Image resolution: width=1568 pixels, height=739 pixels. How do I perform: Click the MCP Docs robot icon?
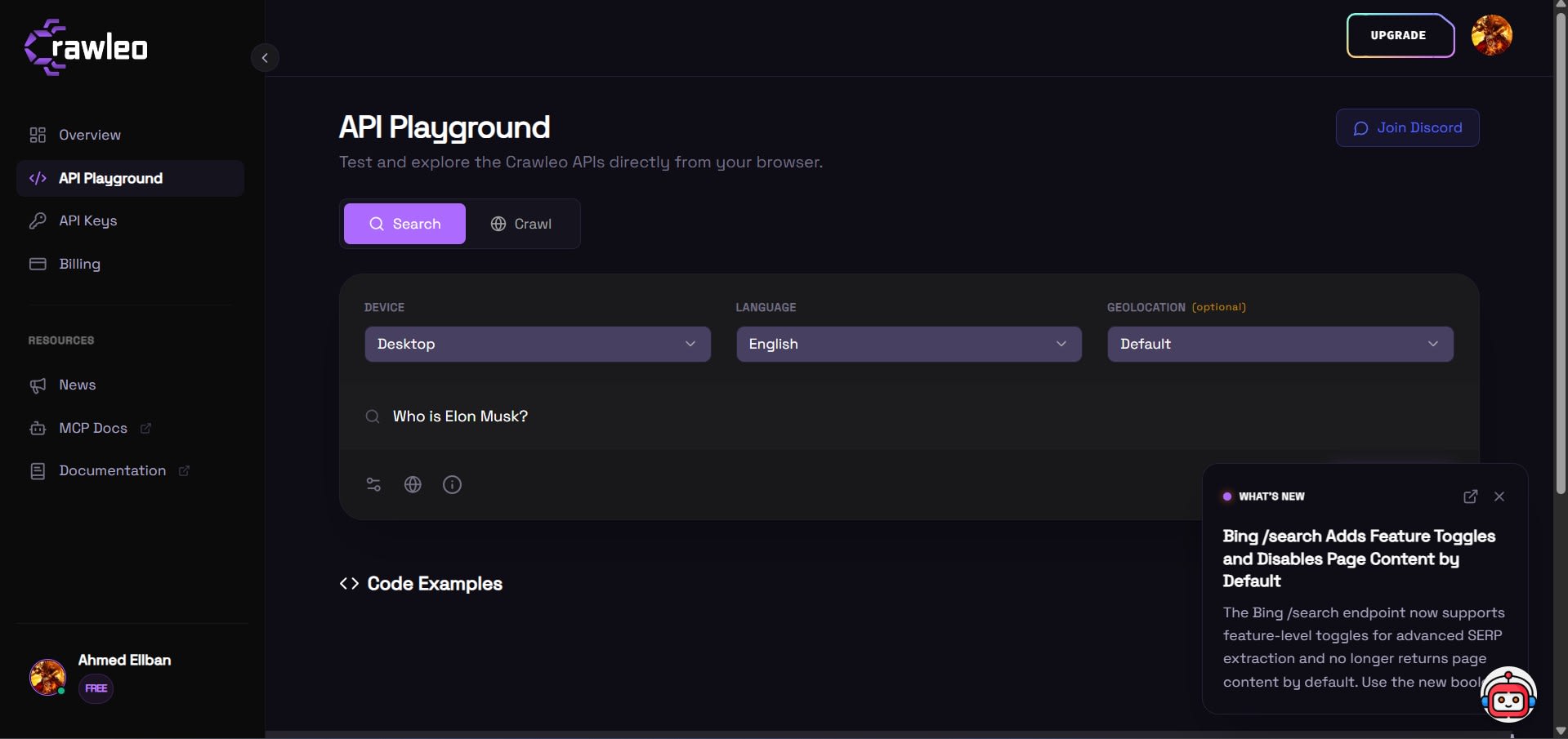click(38, 428)
